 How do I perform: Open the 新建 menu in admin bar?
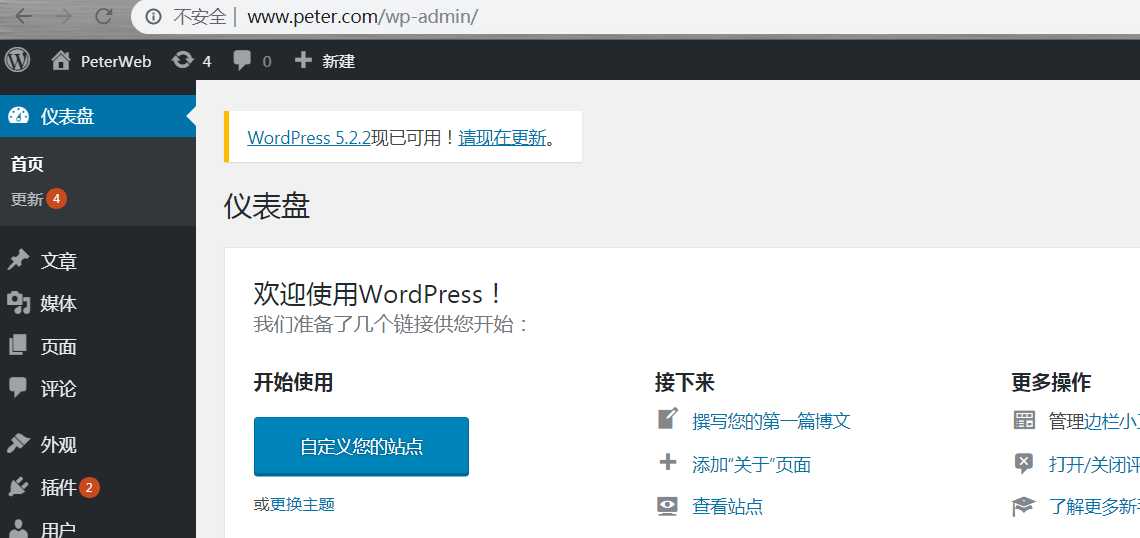tap(339, 62)
